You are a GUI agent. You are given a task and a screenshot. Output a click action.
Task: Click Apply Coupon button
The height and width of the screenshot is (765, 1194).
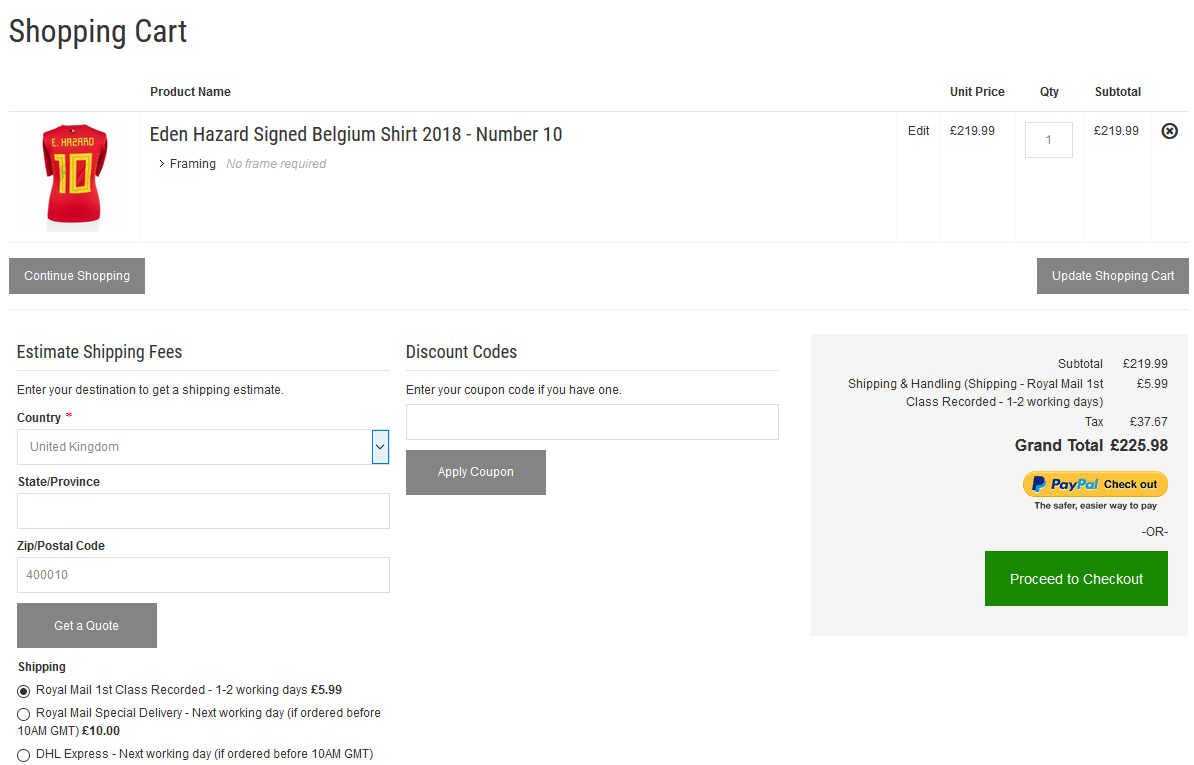[476, 472]
